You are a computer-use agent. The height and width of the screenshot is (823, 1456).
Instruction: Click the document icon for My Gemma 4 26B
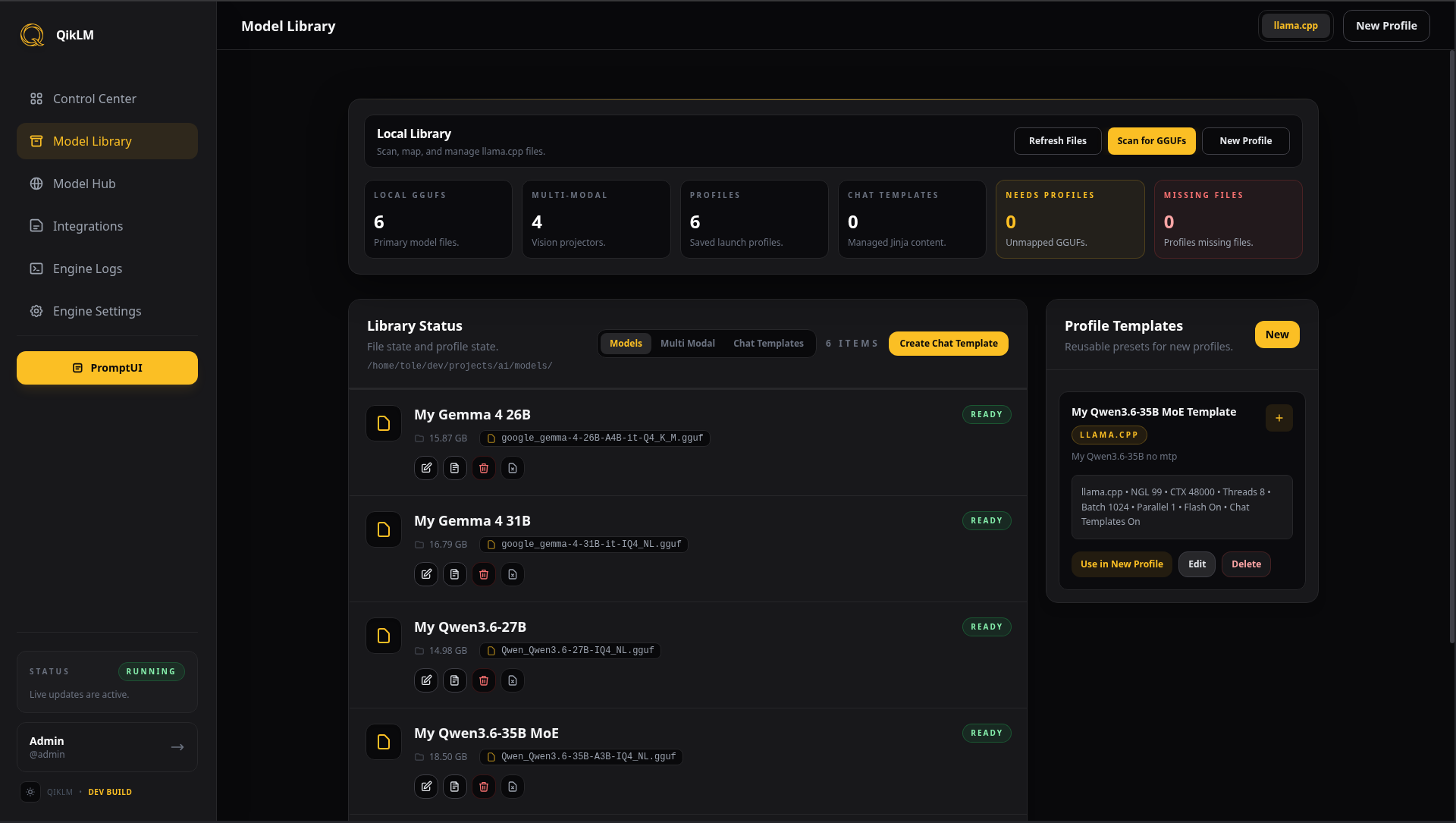coord(455,468)
